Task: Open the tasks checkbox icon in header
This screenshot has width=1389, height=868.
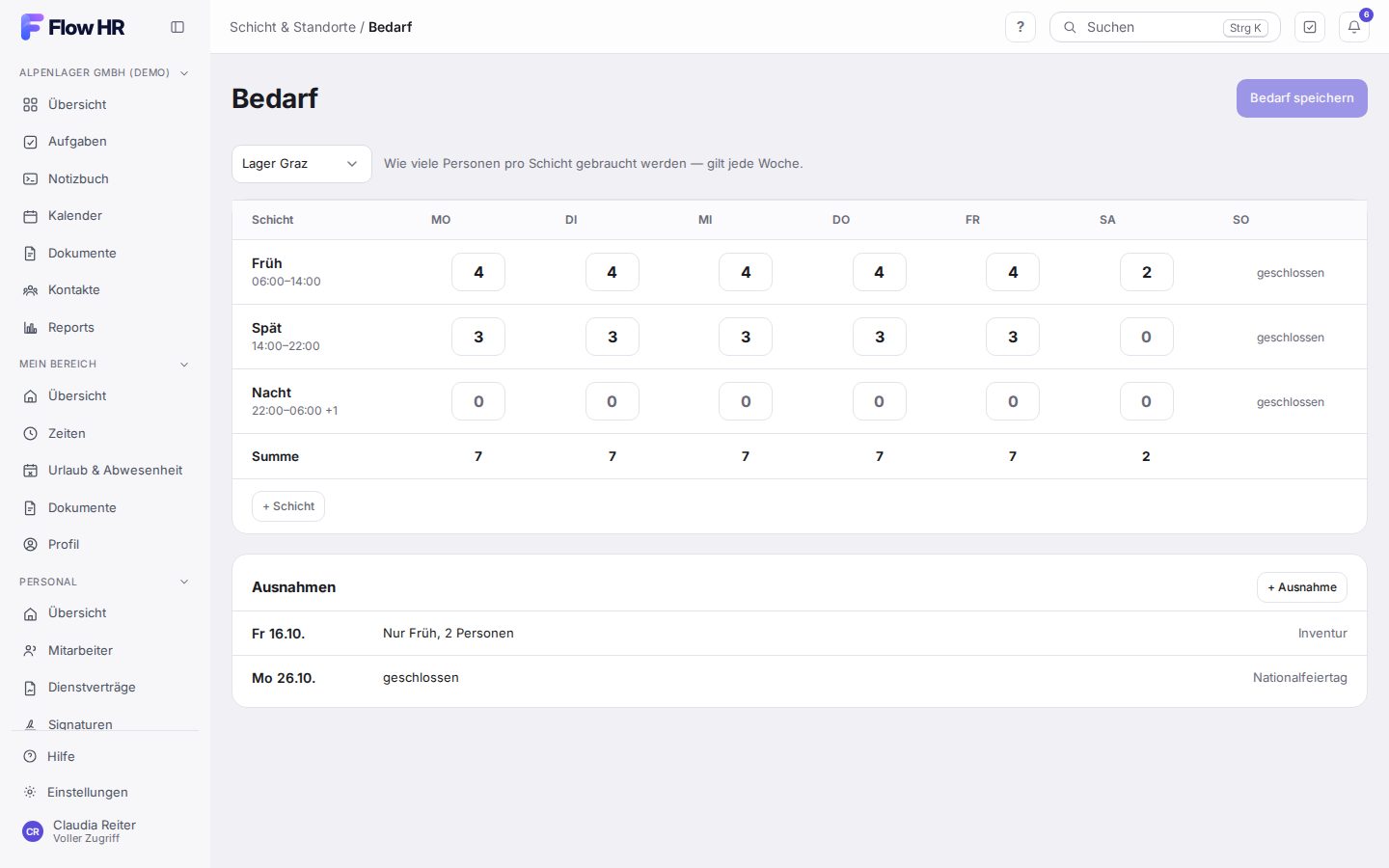Action: (1310, 27)
